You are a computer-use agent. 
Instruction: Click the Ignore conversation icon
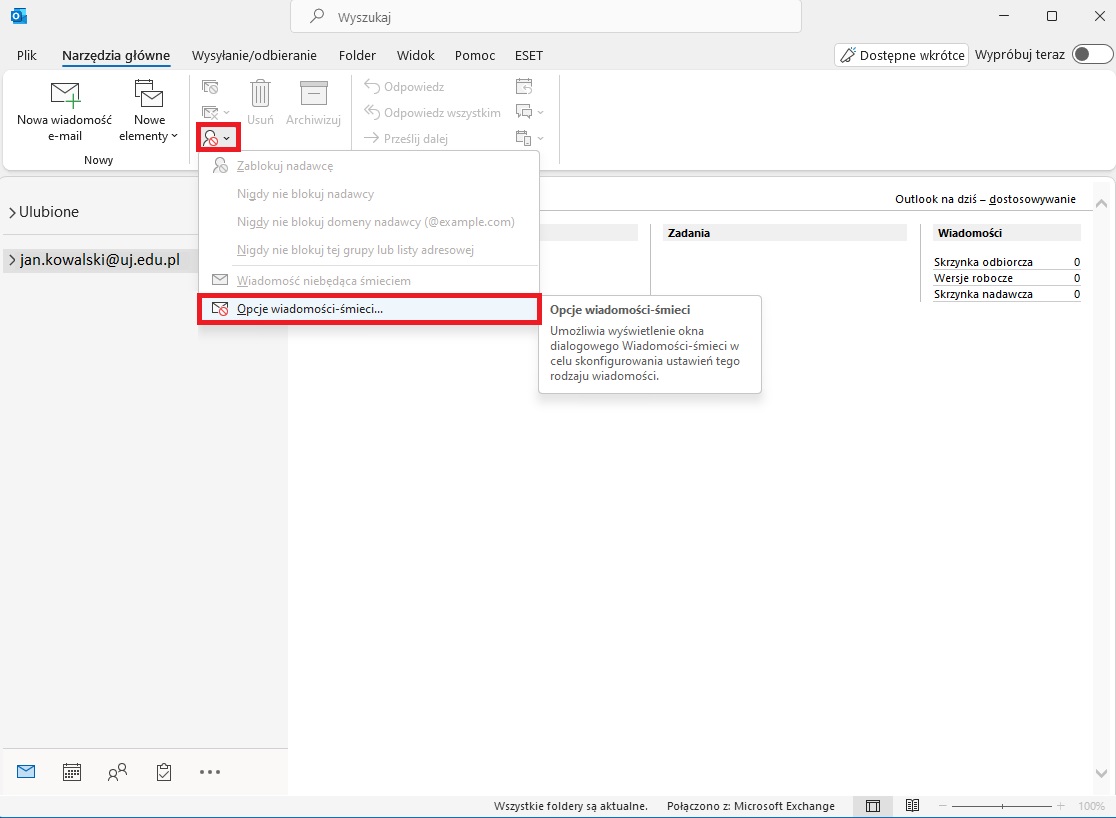[x=210, y=87]
